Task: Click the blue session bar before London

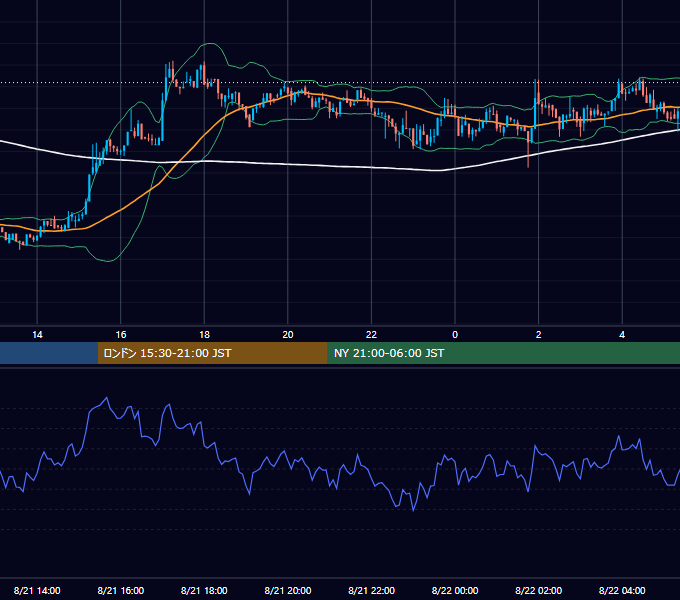Action: pyautogui.click(x=49, y=353)
